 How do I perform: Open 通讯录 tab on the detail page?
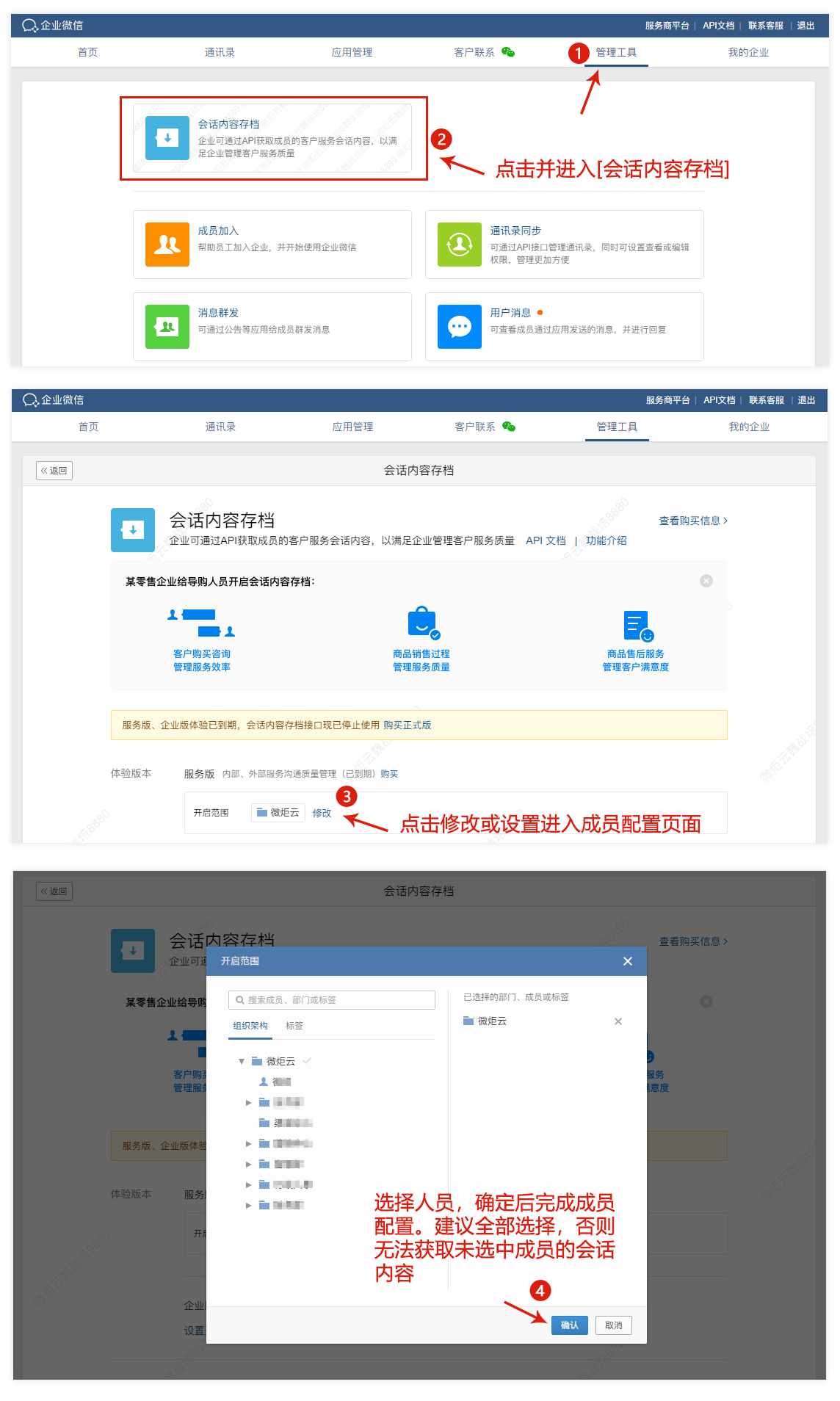pos(221,427)
